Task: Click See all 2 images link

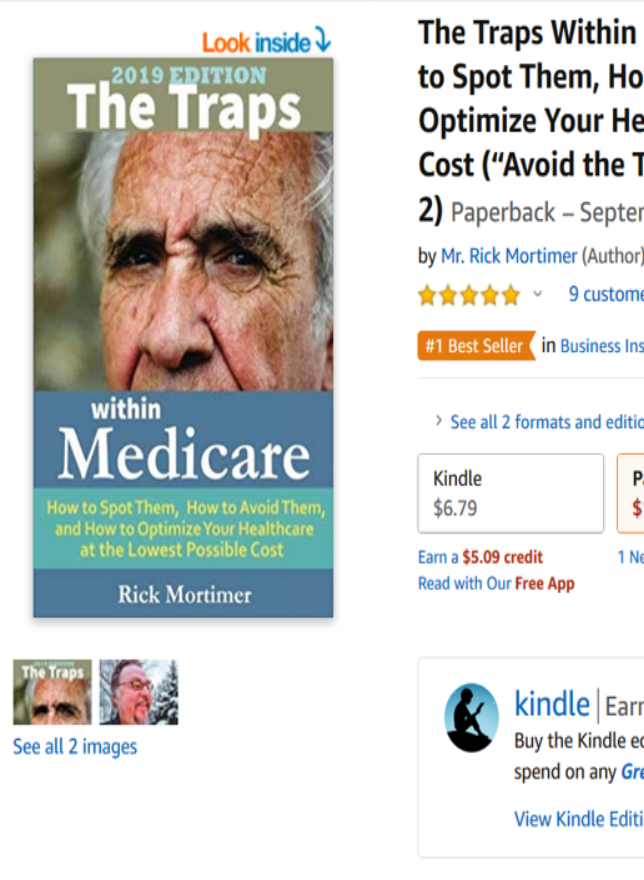Action: pos(75,746)
